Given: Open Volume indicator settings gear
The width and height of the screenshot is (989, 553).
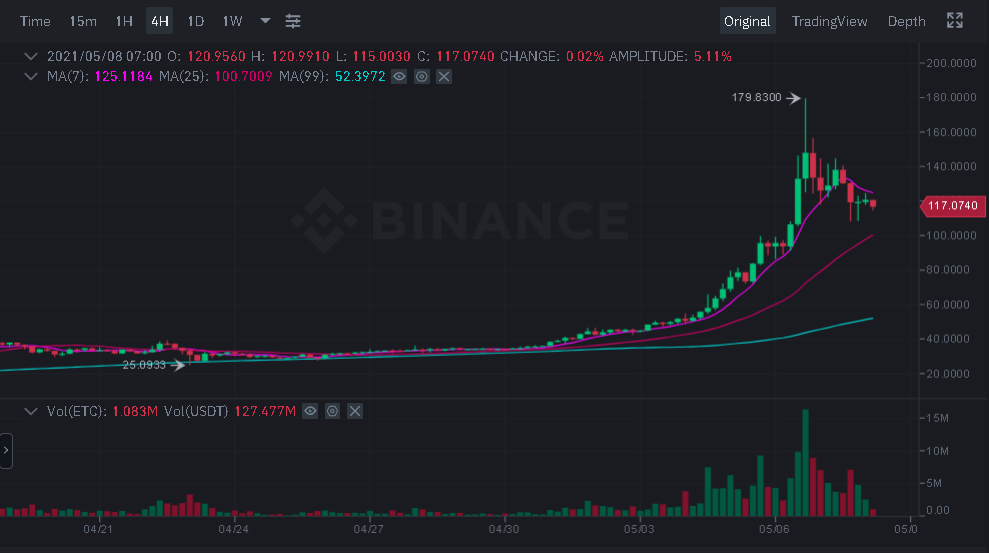Looking at the screenshot, I should [332, 411].
